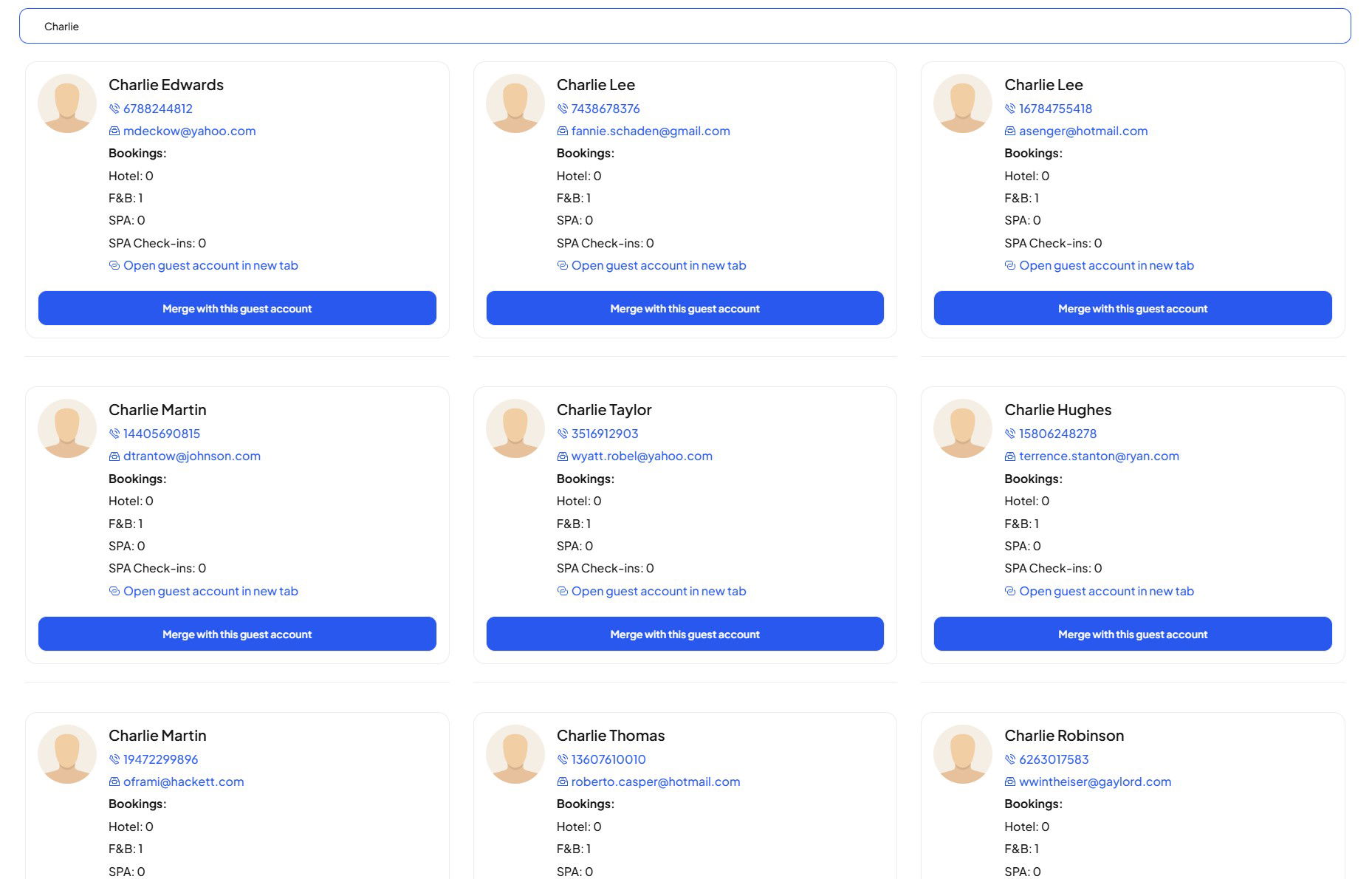Open the guest account for fannie.schaden@gmail.com in a new tab

tap(658, 265)
